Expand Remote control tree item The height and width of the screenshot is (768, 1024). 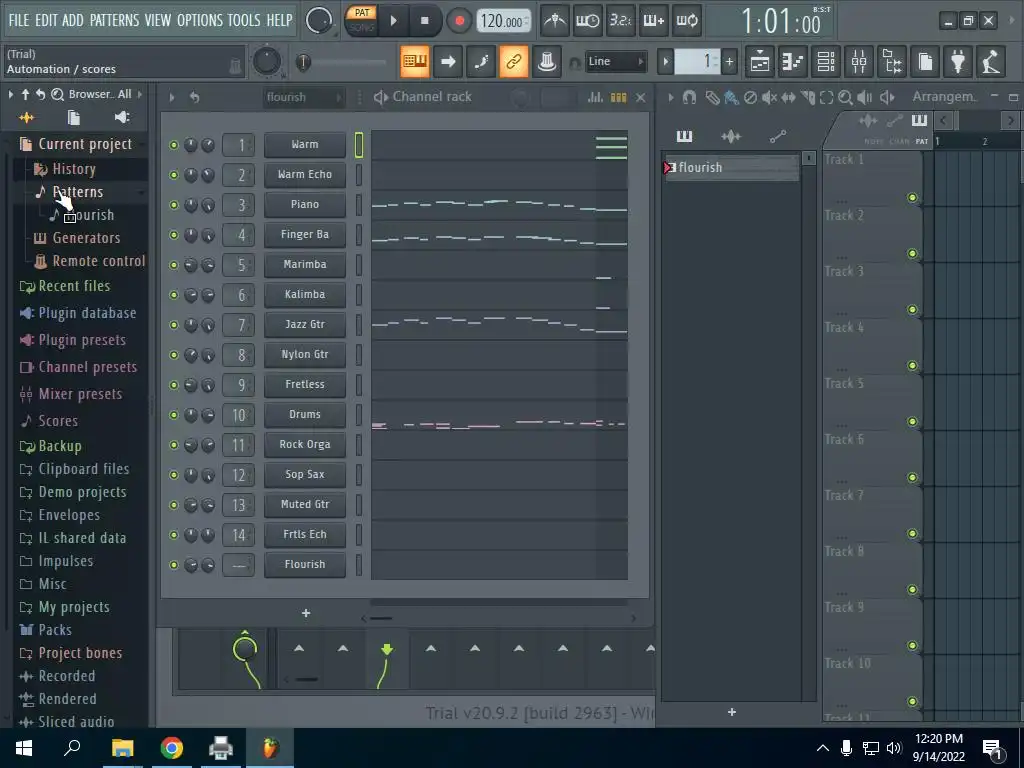[98, 261]
